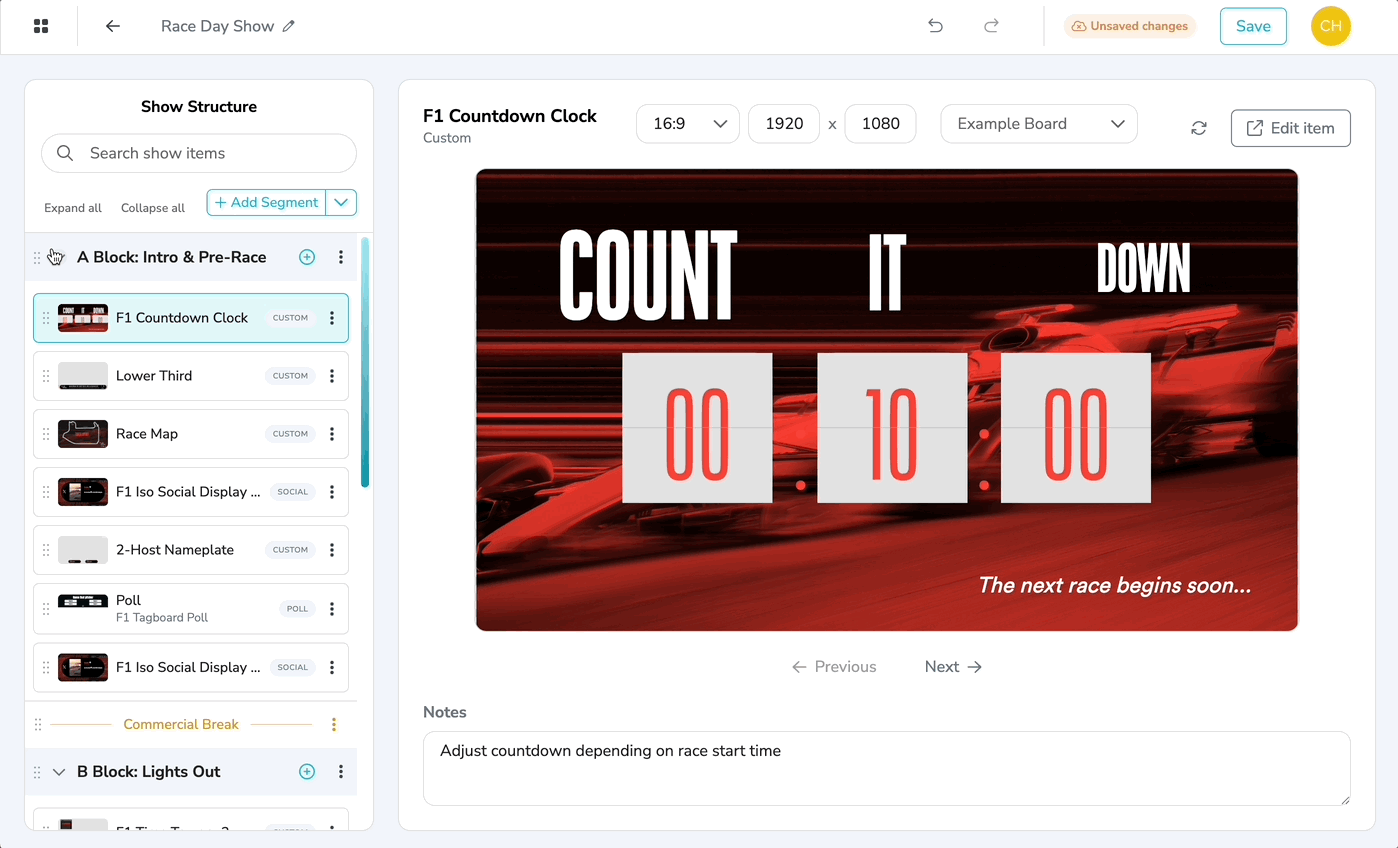Expand all show segments

coord(73,208)
